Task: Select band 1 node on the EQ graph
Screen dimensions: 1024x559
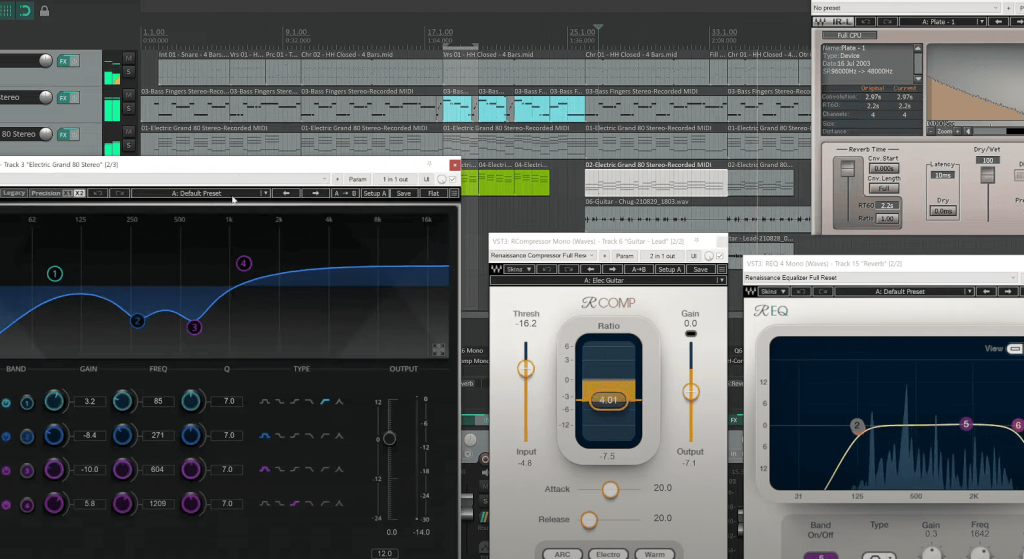Action: (x=55, y=274)
